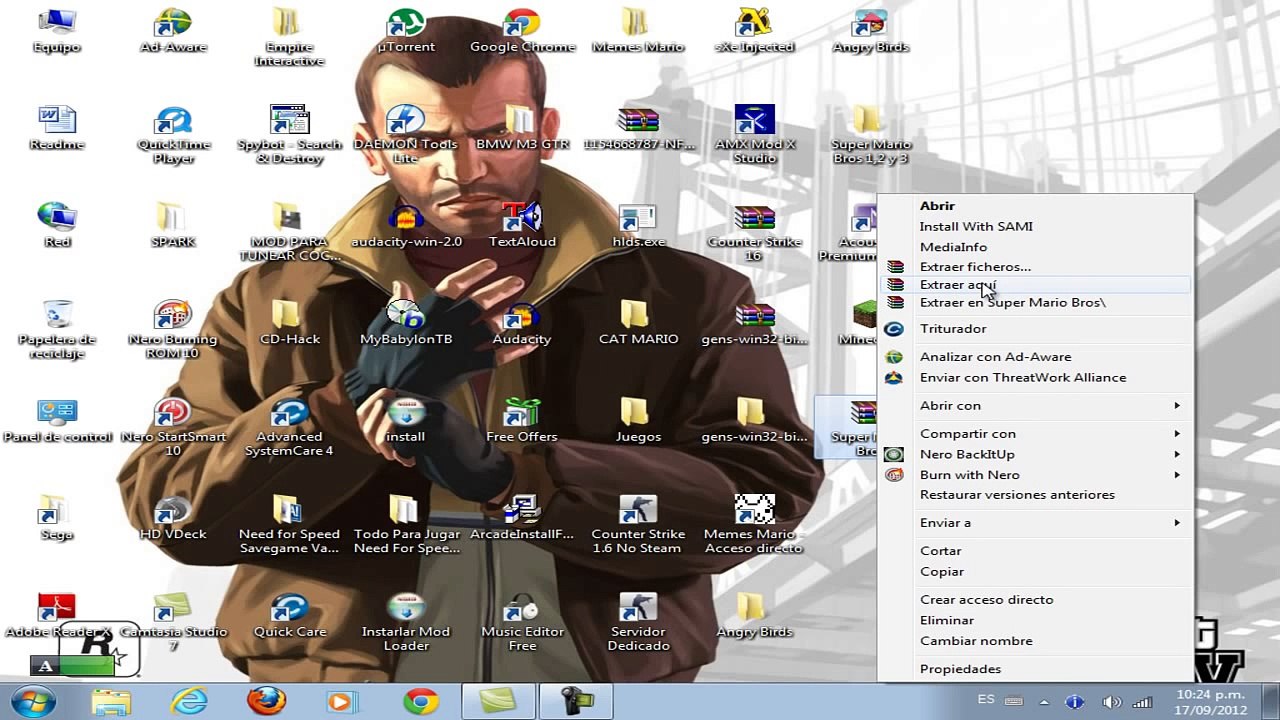Select Extraer ficheros... in context menu
The width and height of the screenshot is (1280, 720).
[1036, 267]
